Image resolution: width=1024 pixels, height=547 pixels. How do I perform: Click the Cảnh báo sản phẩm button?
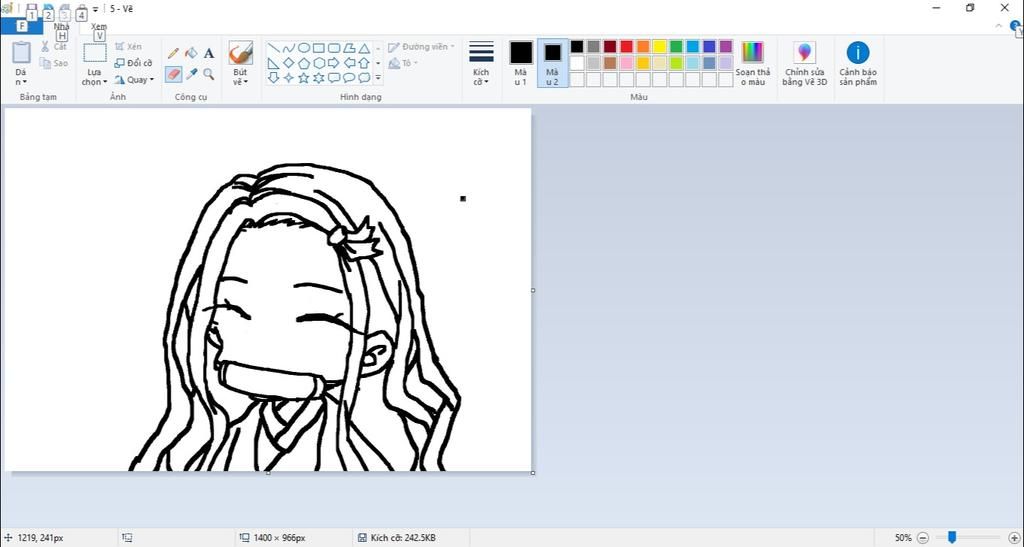[x=857, y=63]
